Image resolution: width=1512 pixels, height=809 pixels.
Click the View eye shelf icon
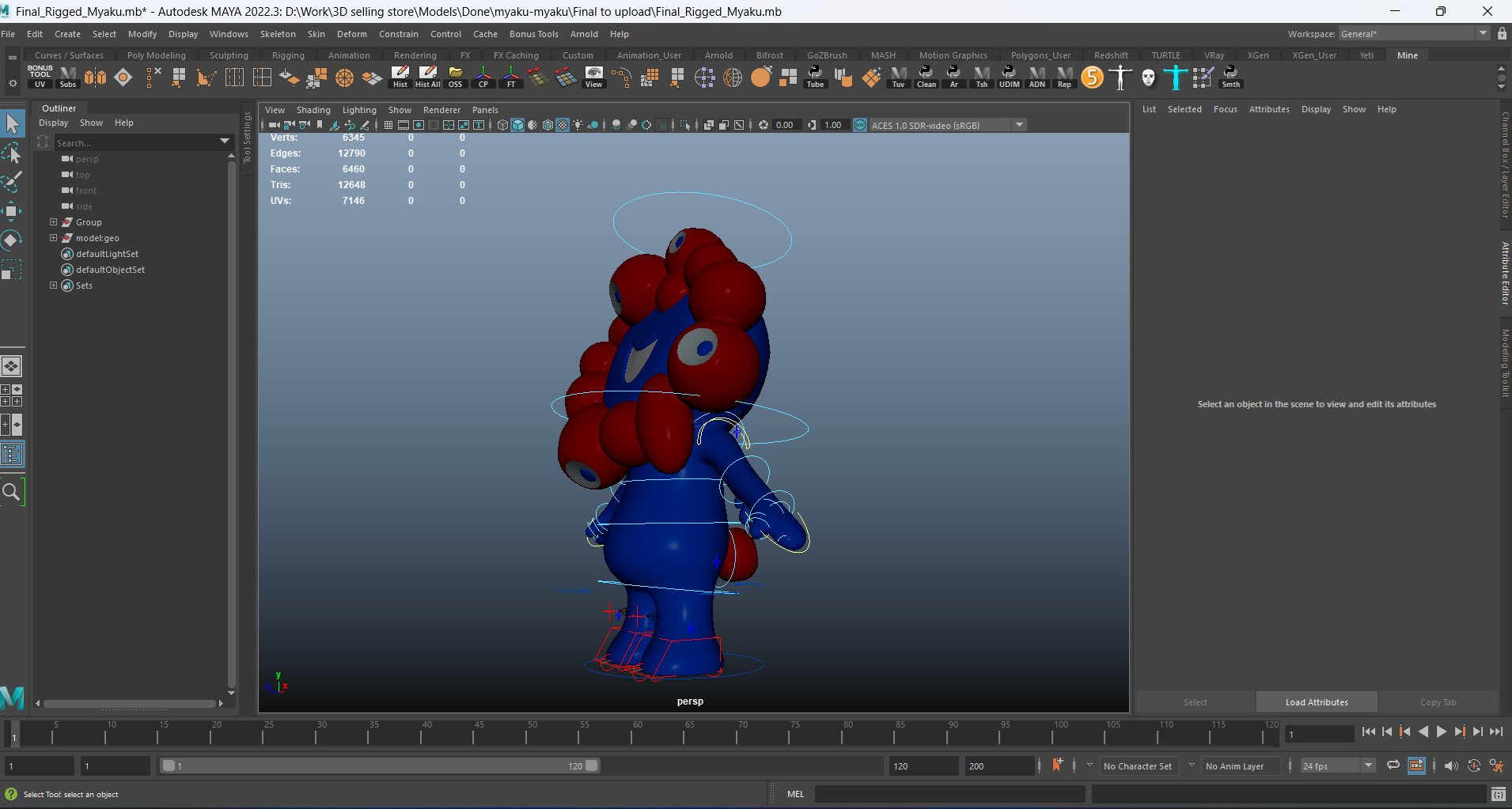[x=593, y=77]
